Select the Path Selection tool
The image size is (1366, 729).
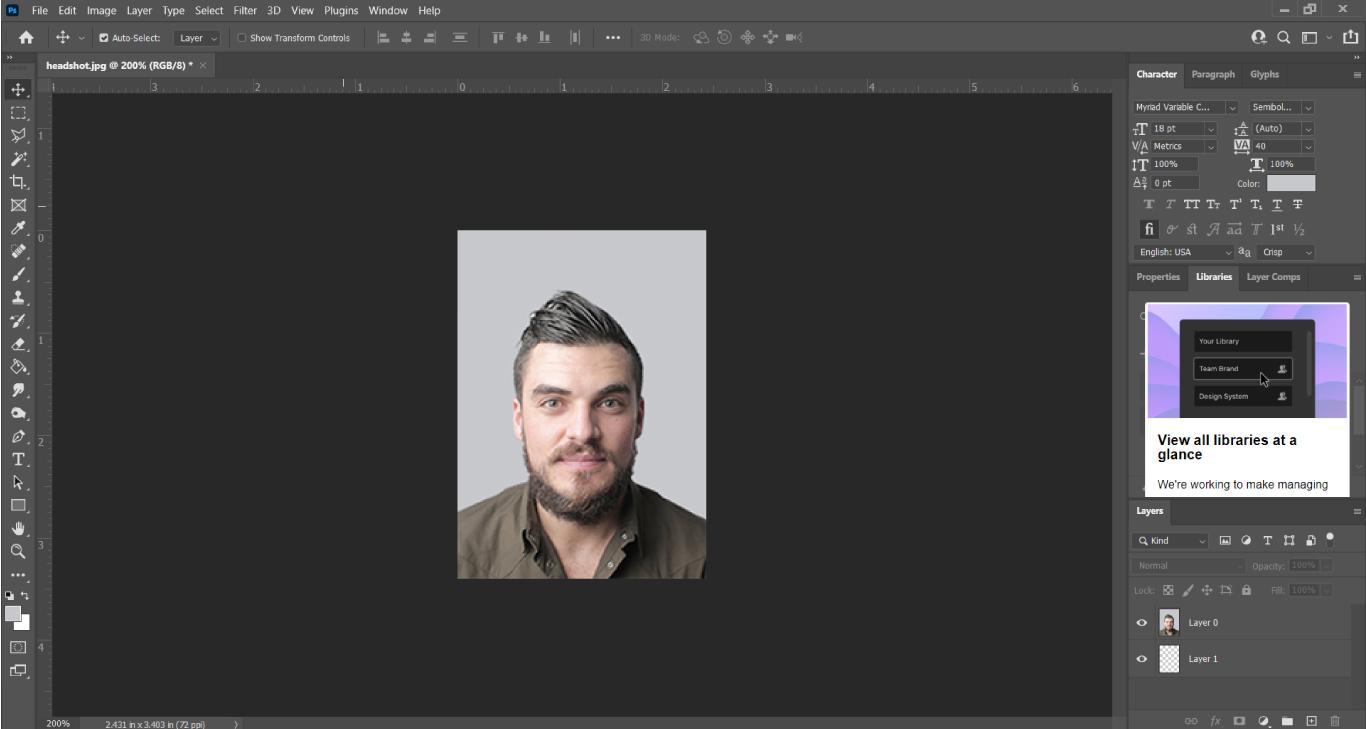[18, 482]
